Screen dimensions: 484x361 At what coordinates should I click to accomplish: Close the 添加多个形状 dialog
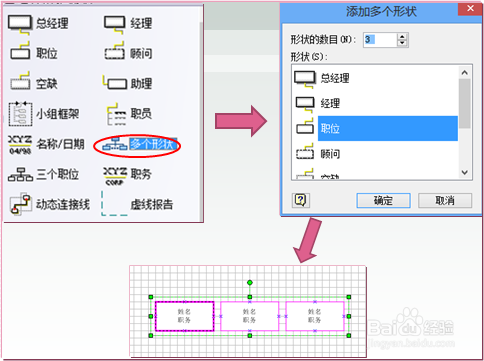pyautogui.click(x=470, y=8)
